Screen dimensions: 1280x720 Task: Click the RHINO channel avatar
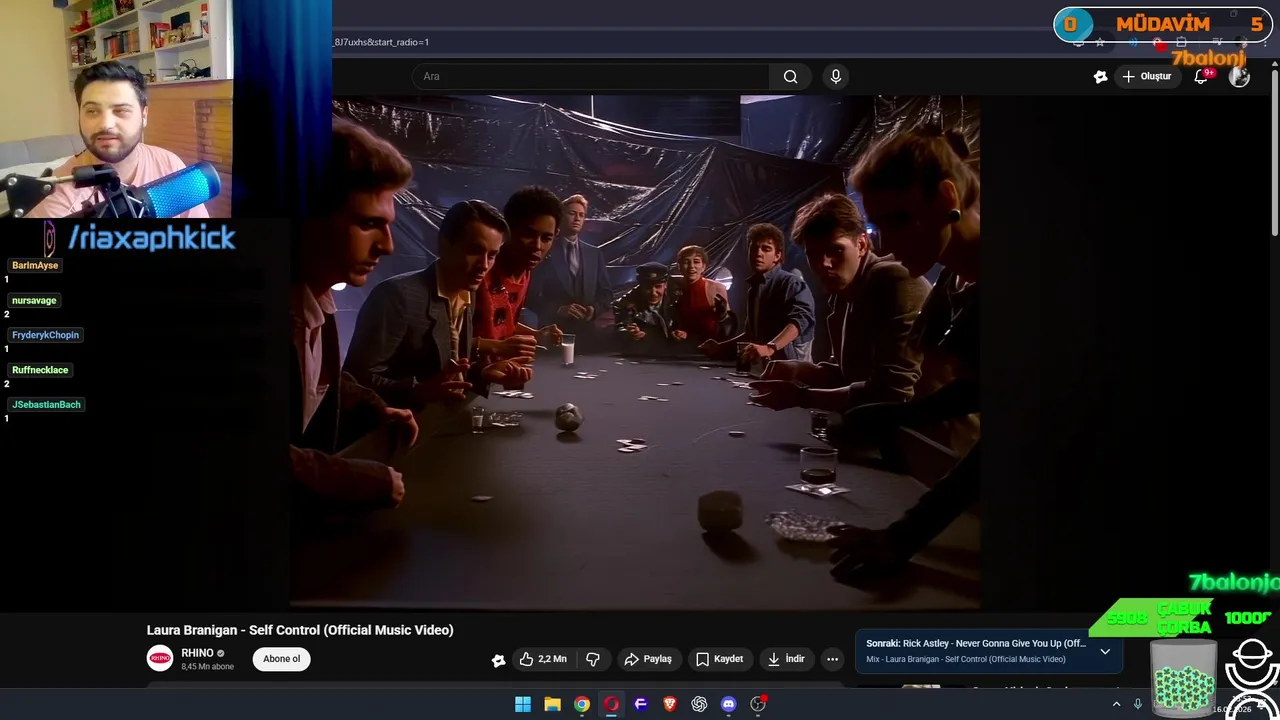coord(160,658)
